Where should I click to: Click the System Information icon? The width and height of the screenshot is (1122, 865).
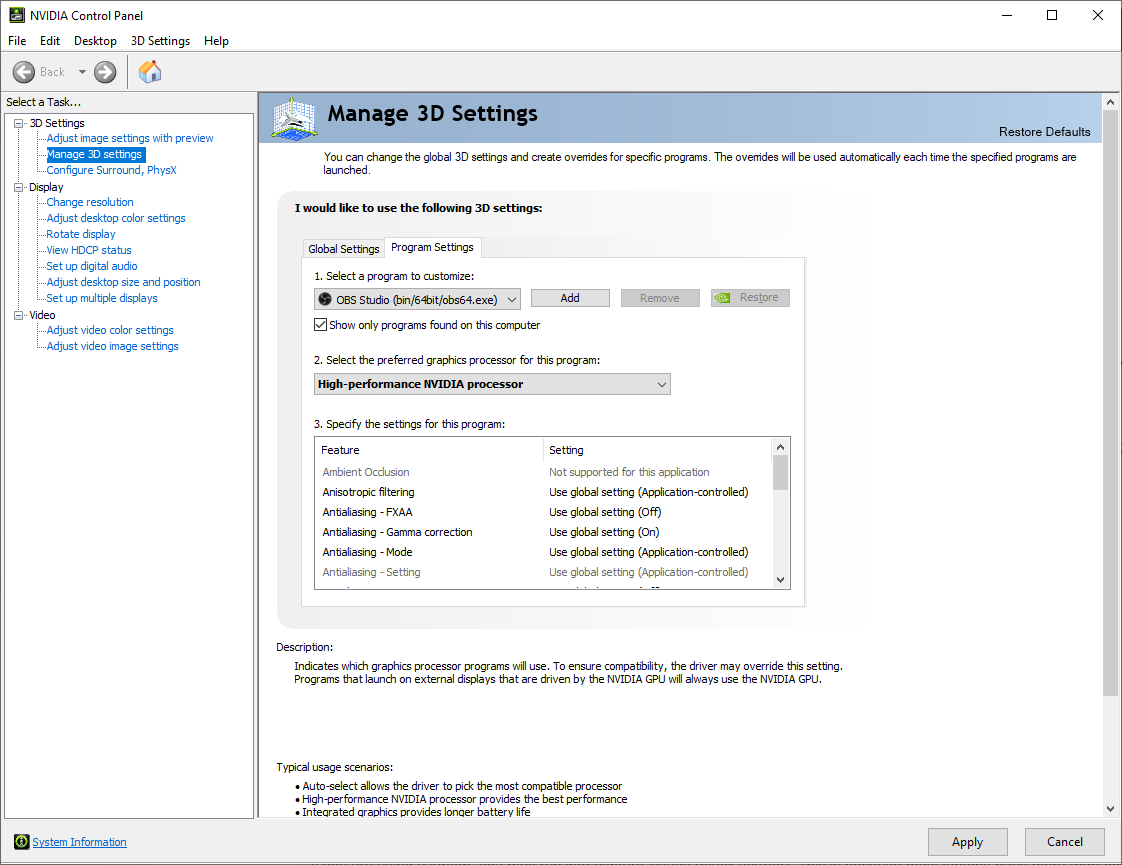(20, 842)
